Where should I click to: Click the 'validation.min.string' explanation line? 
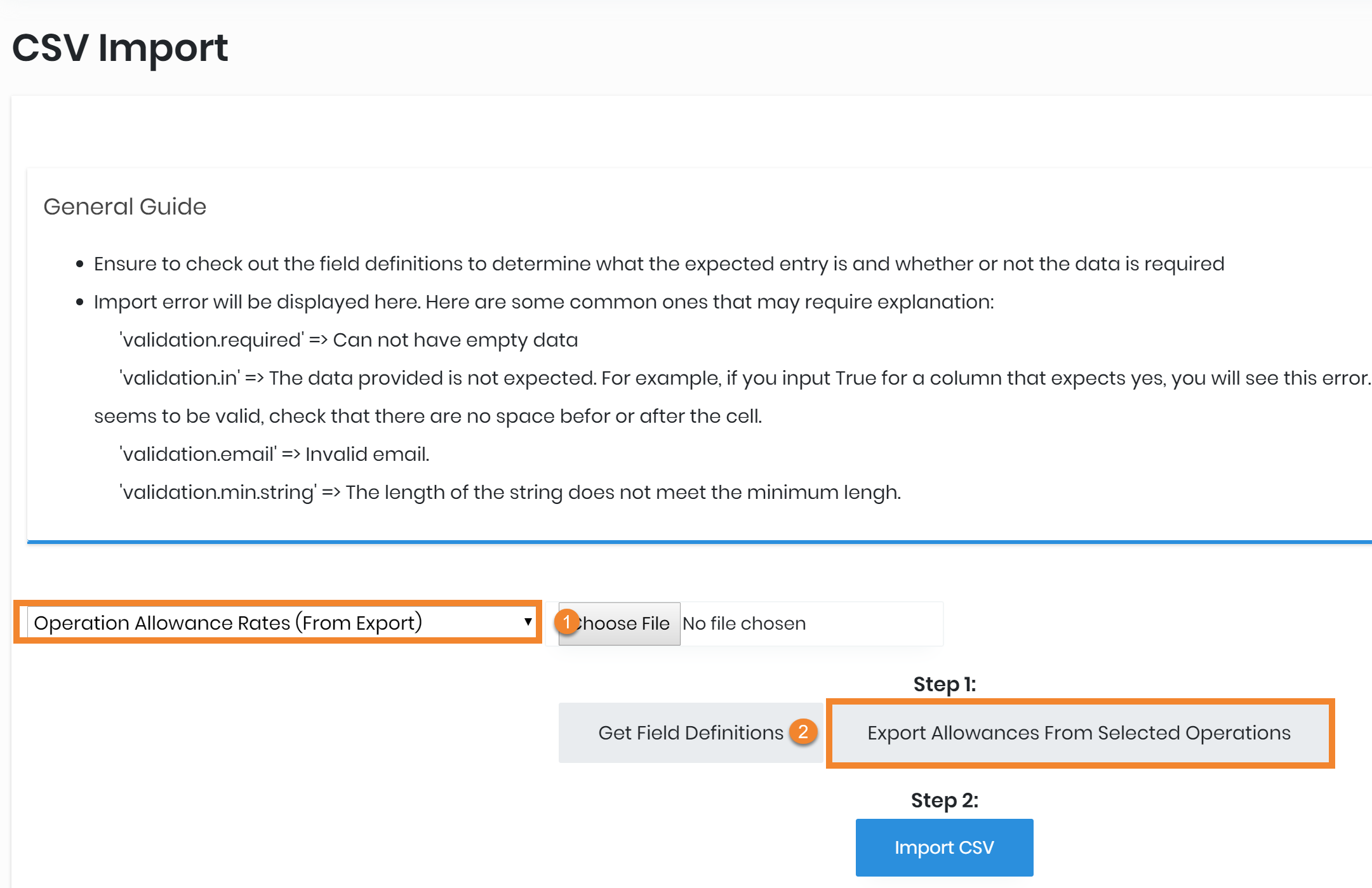point(510,493)
